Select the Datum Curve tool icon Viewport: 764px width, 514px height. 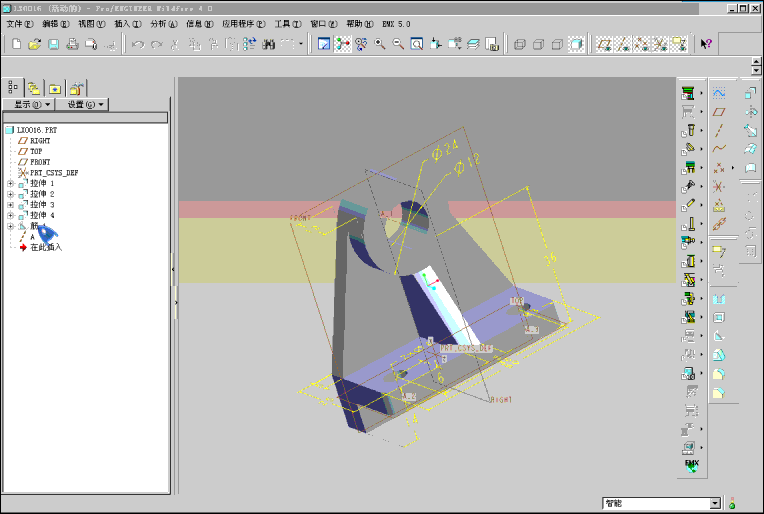[x=719, y=149]
